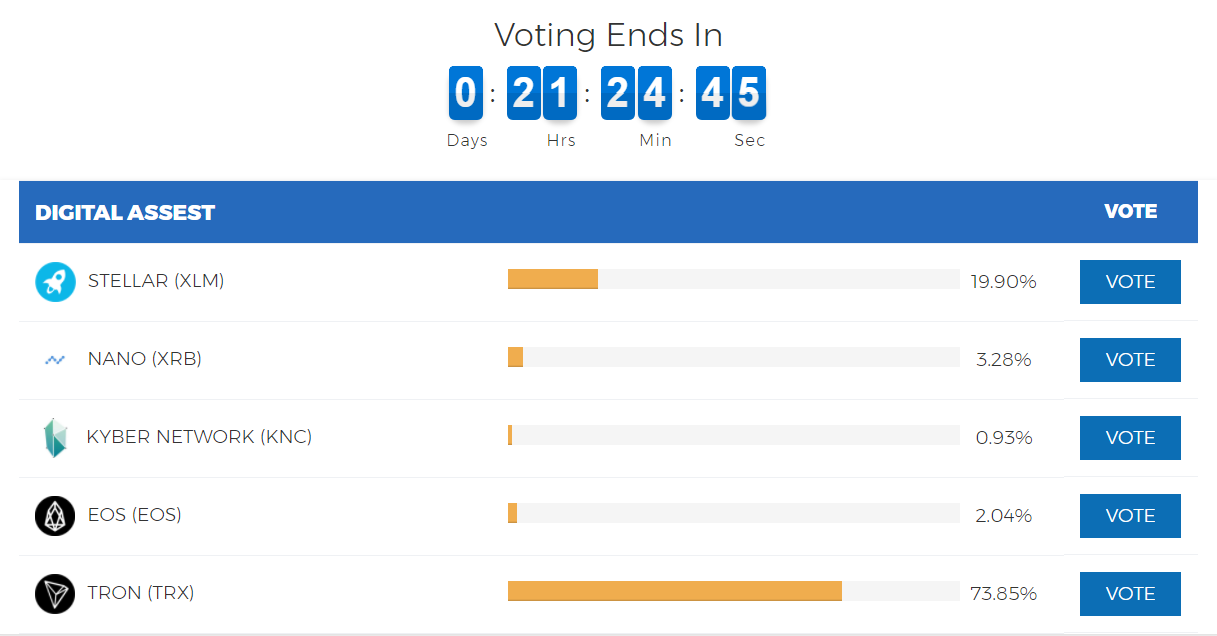The width and height of the screenshot is (1217, 636).
Task: Vote for Kyber Network (KNC)
Action: tap(1130, 438)
